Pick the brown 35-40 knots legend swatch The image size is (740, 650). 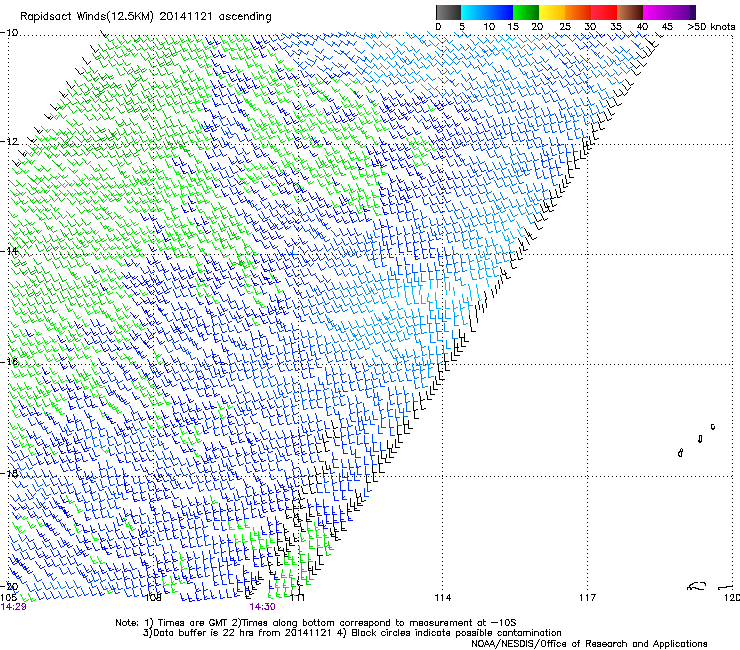tap(630, 12)
